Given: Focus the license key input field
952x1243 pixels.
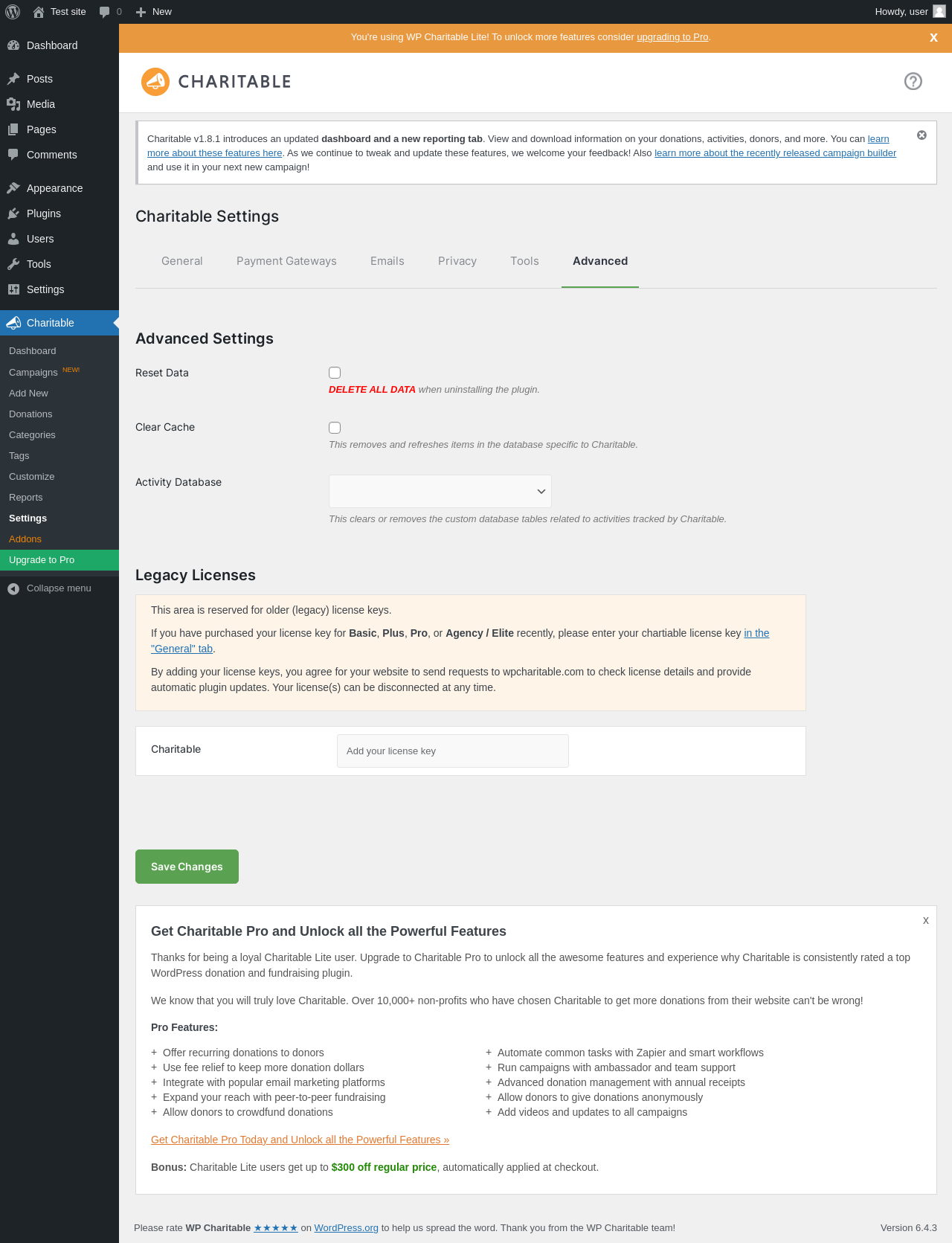Looking at the screenshot, I should point(453,751).
